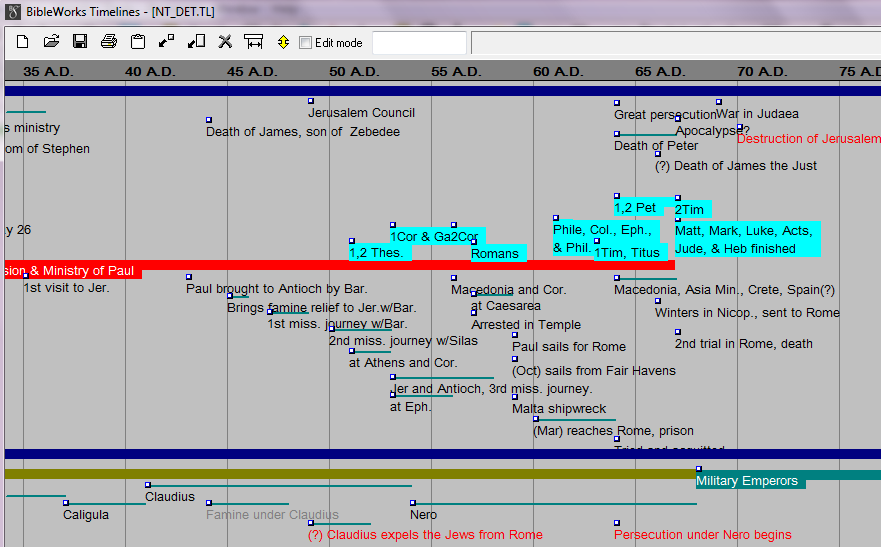Click the small text box beside Edit mode

pos(419,43)
